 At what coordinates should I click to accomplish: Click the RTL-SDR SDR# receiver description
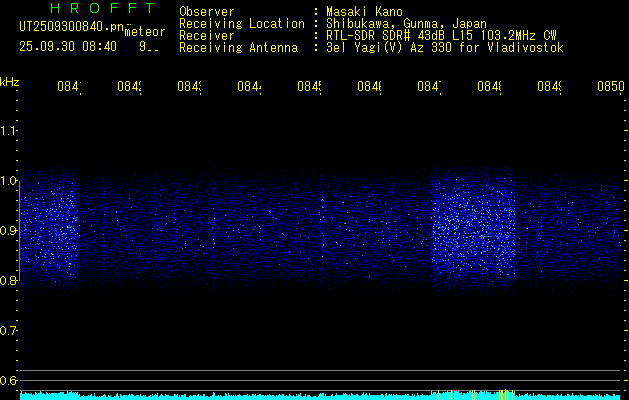(441, 36)
